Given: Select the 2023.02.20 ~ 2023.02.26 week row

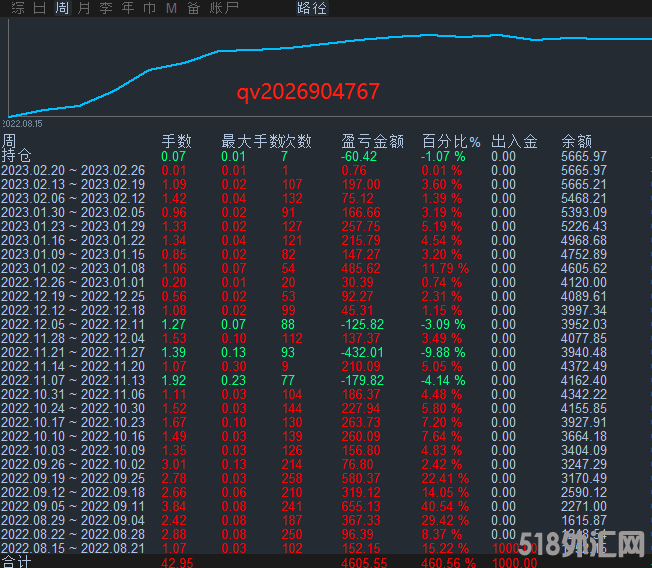Looking at the screenshot, I should tap(73, 170).
